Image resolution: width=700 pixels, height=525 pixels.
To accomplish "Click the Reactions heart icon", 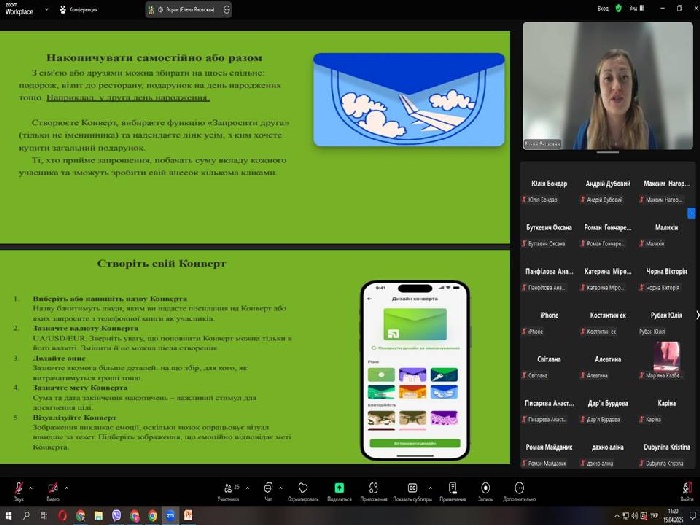I will click(x=303, y=487).
